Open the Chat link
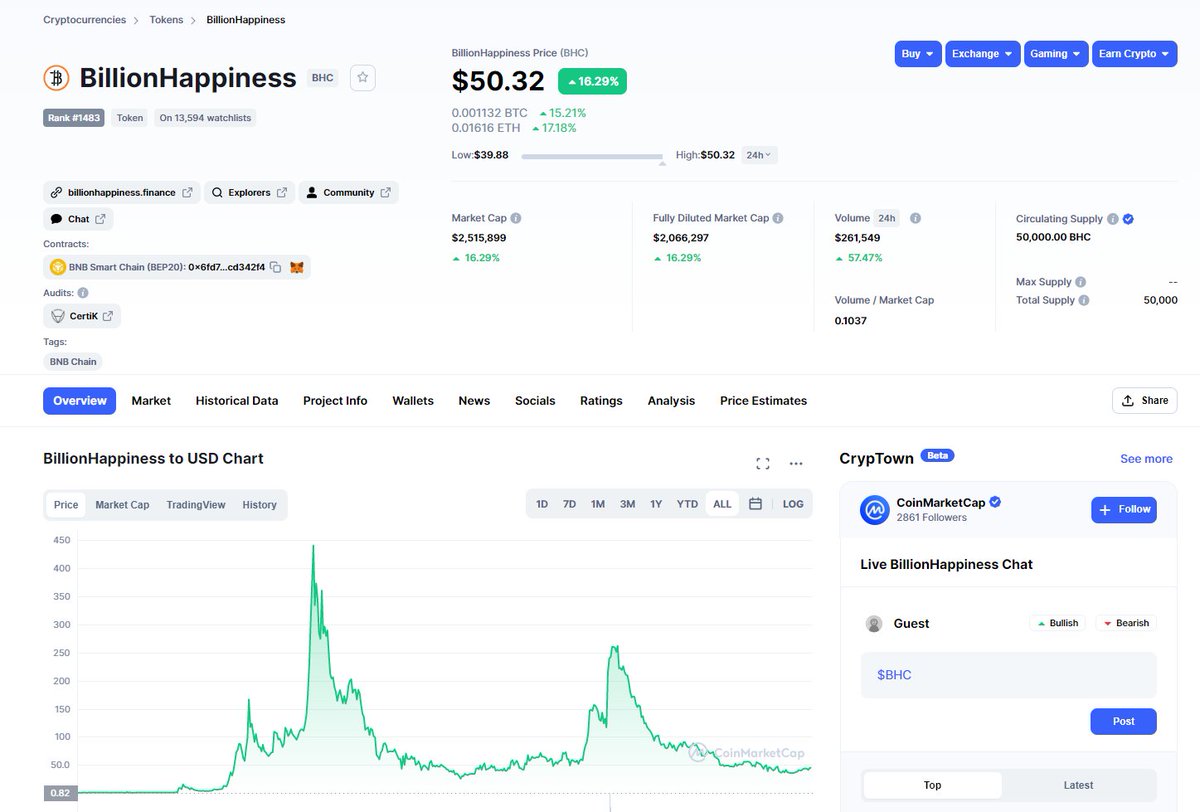This screenshot has height=812, width=1200. [x=78, y=219]
